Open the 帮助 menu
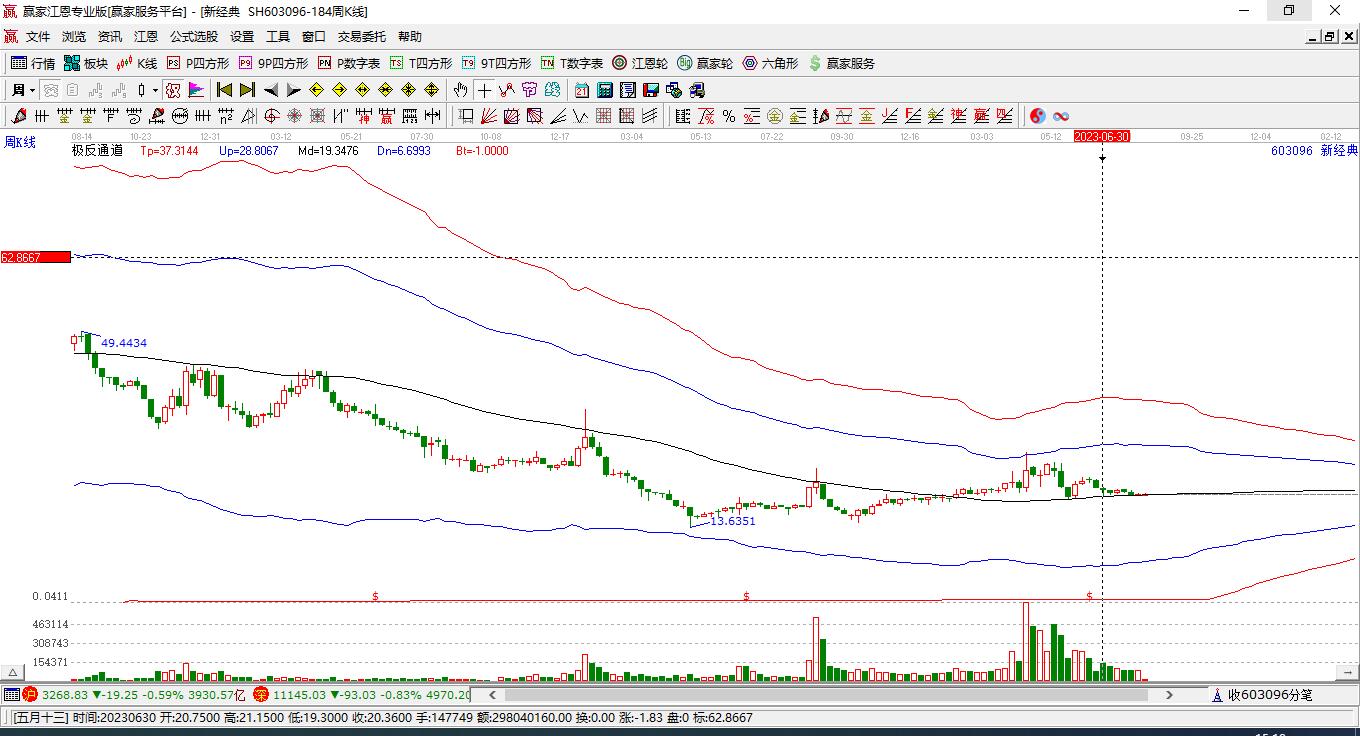The image size is (1360, 736). click(x=410, y=37)
